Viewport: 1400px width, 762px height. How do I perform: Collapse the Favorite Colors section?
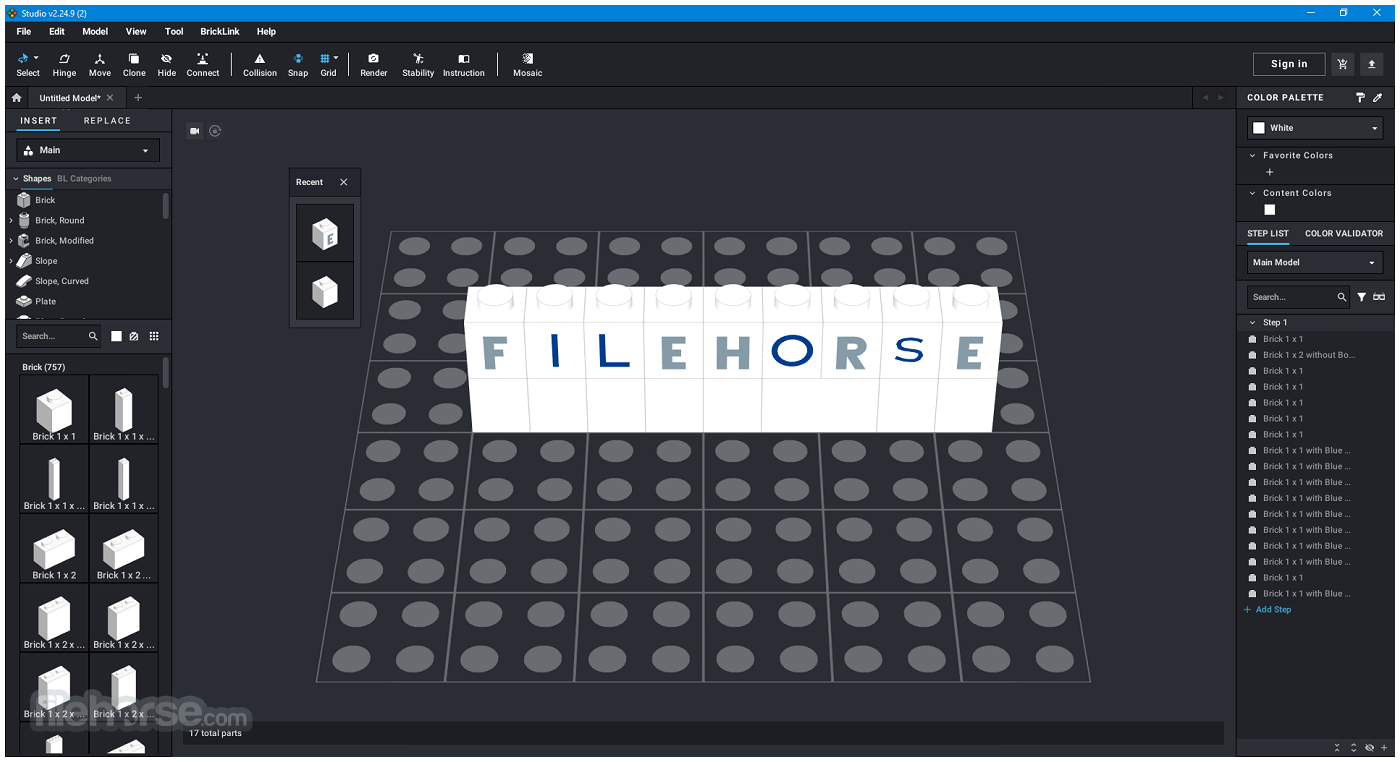[1252, 155]
